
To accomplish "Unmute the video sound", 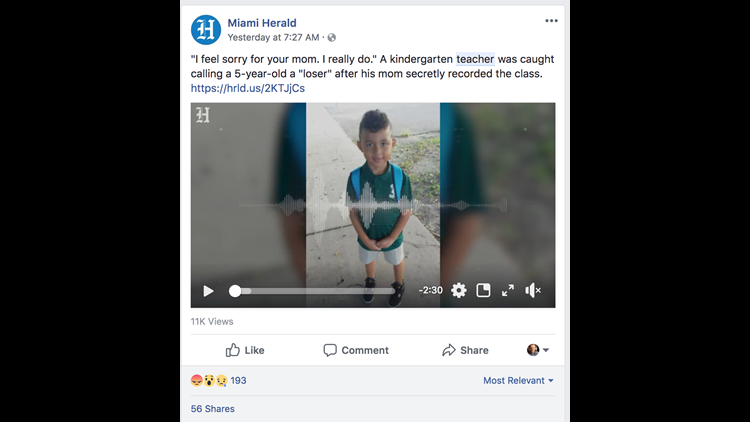I will pyautogui.click(x=533, y=291).
